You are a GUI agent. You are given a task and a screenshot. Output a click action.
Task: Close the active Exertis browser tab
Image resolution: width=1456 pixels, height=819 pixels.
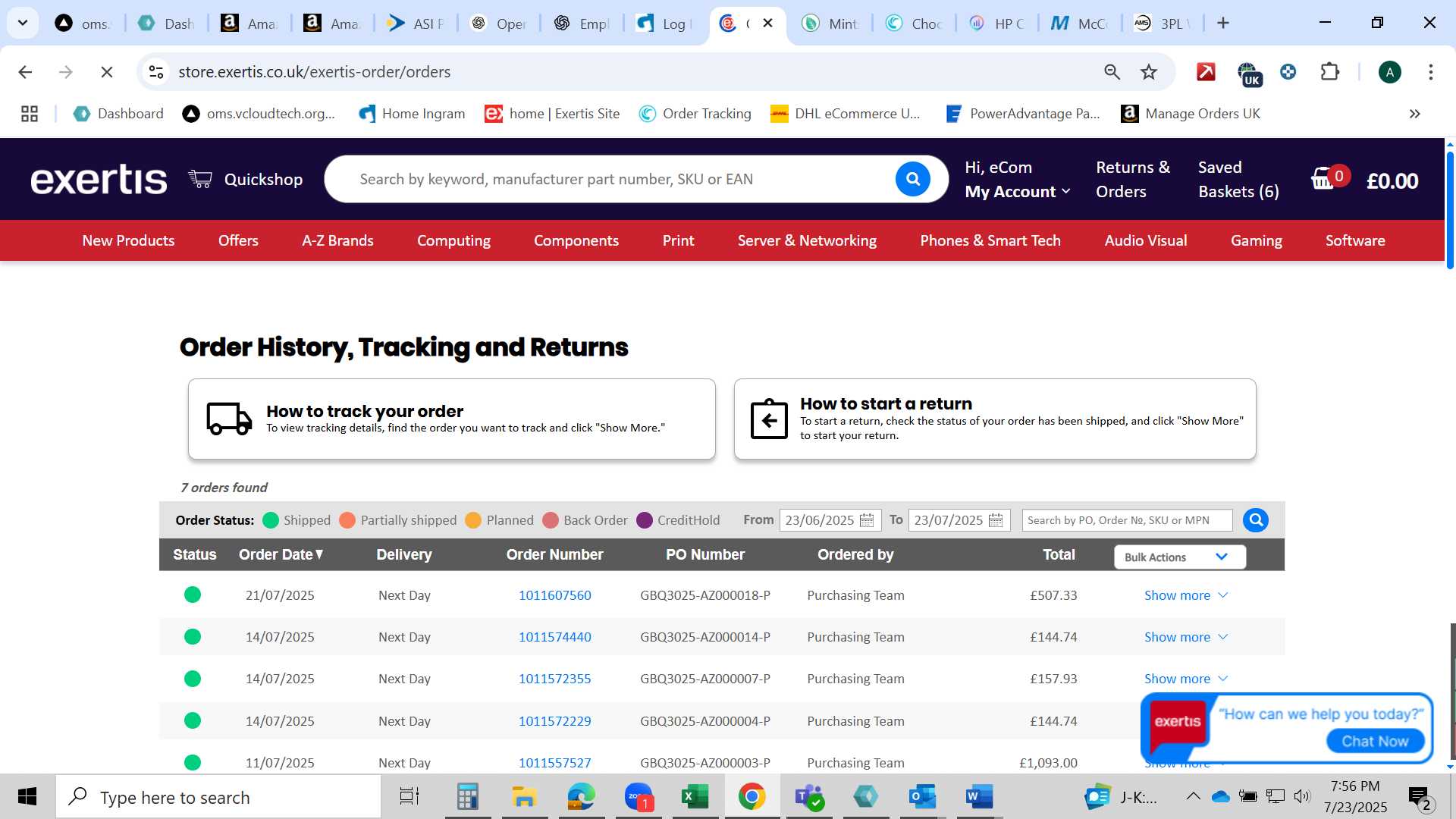(x=767, y=24)
